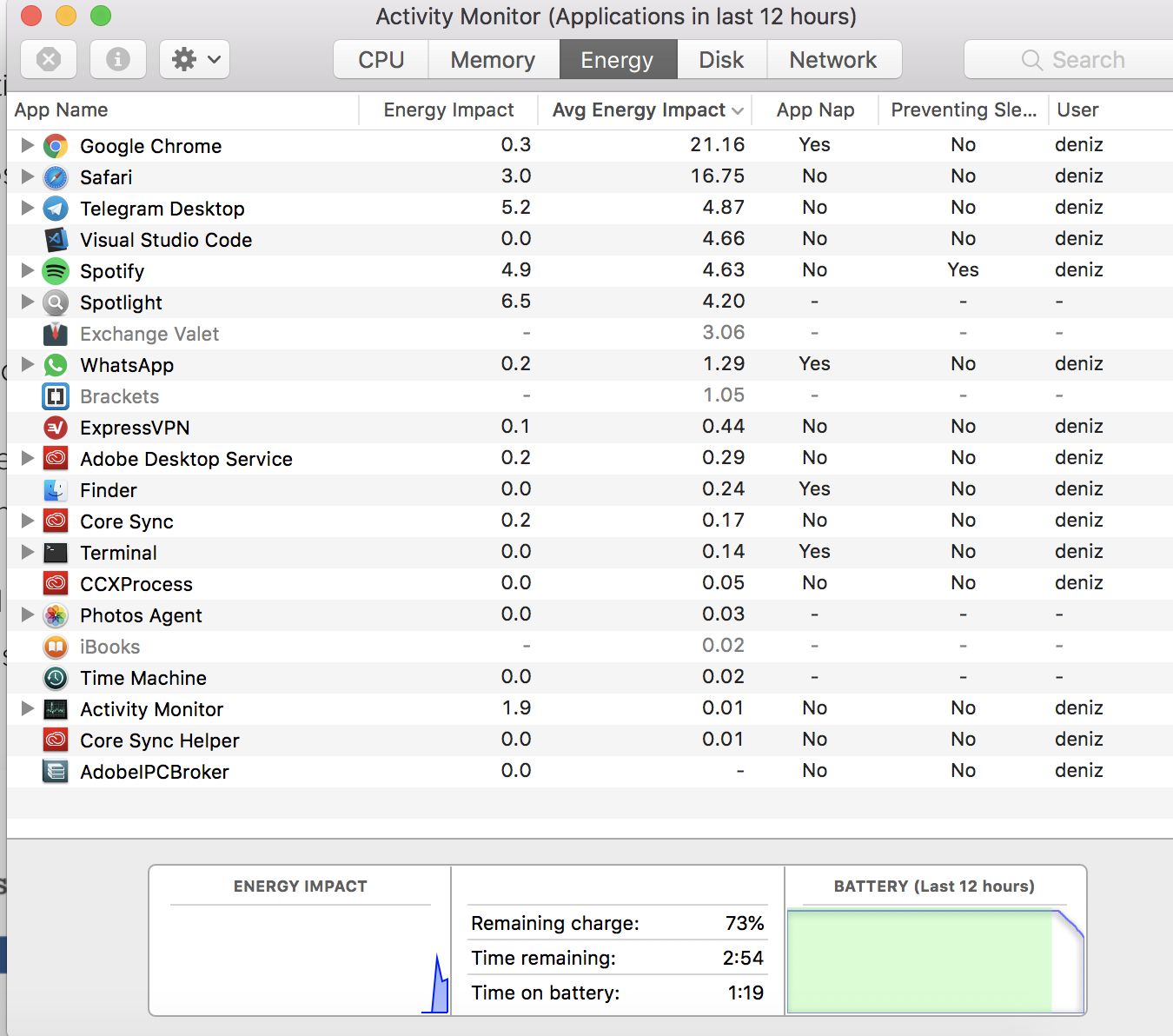
Task: Expand the Spotlight row
Action: (27, 302)
